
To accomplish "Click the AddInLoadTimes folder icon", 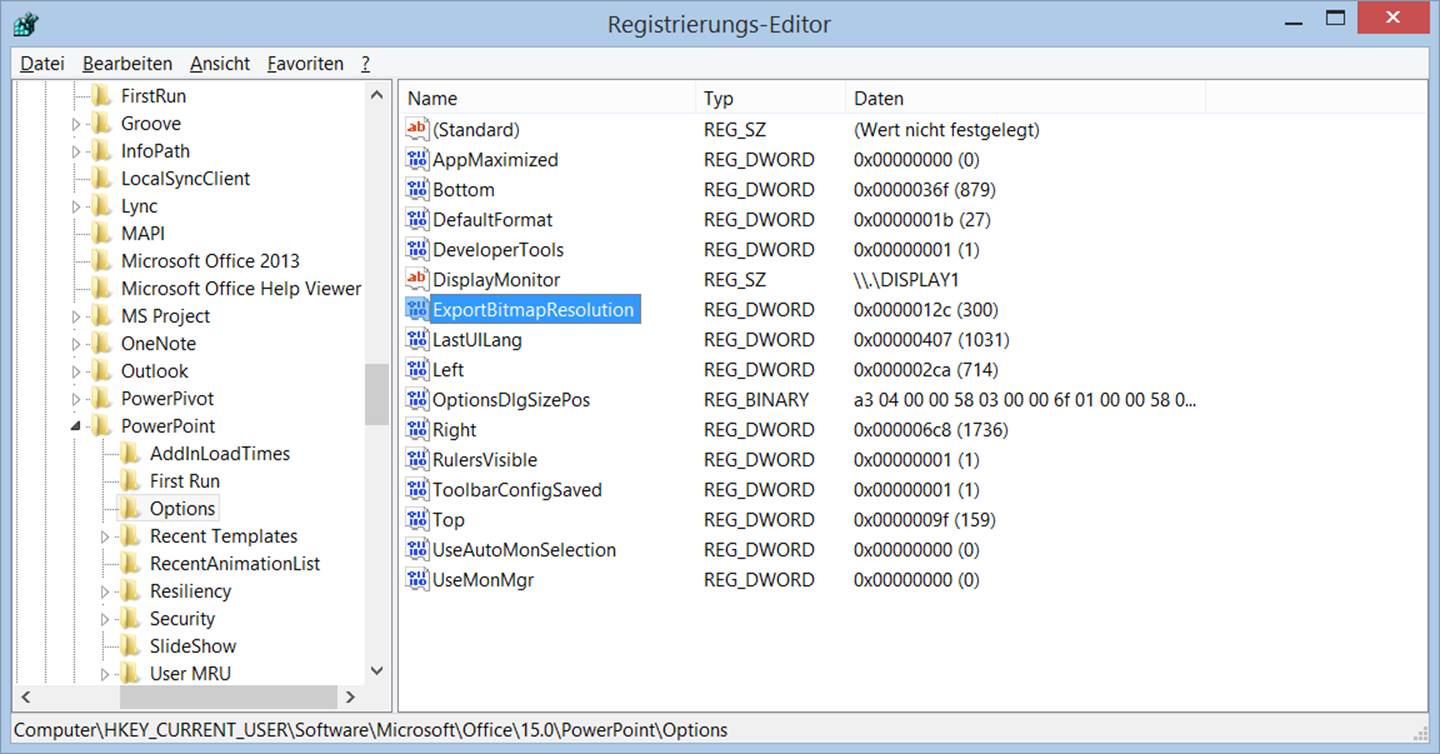I will point(130,453).
